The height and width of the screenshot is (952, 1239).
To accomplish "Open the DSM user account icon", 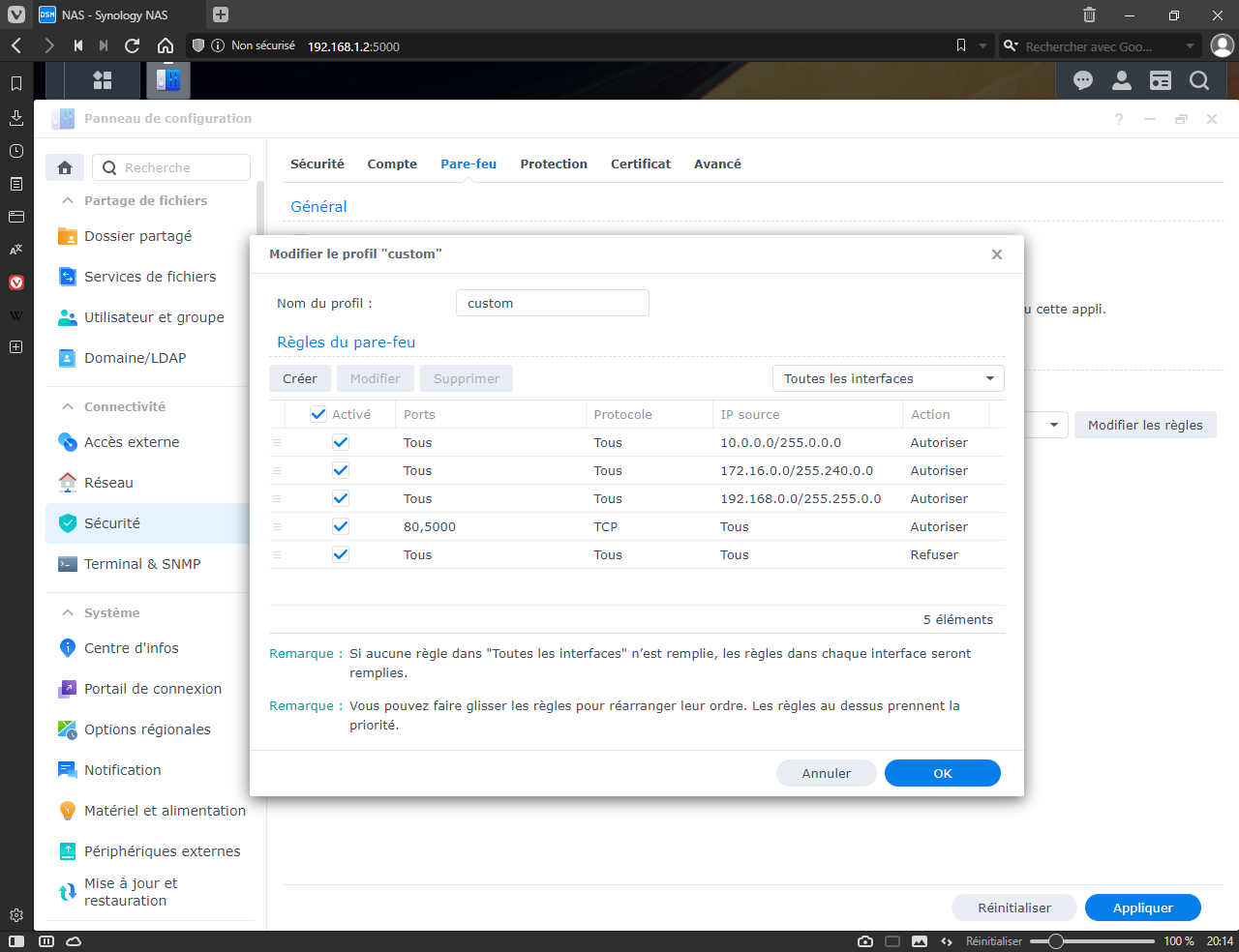I will (1122, 81).
